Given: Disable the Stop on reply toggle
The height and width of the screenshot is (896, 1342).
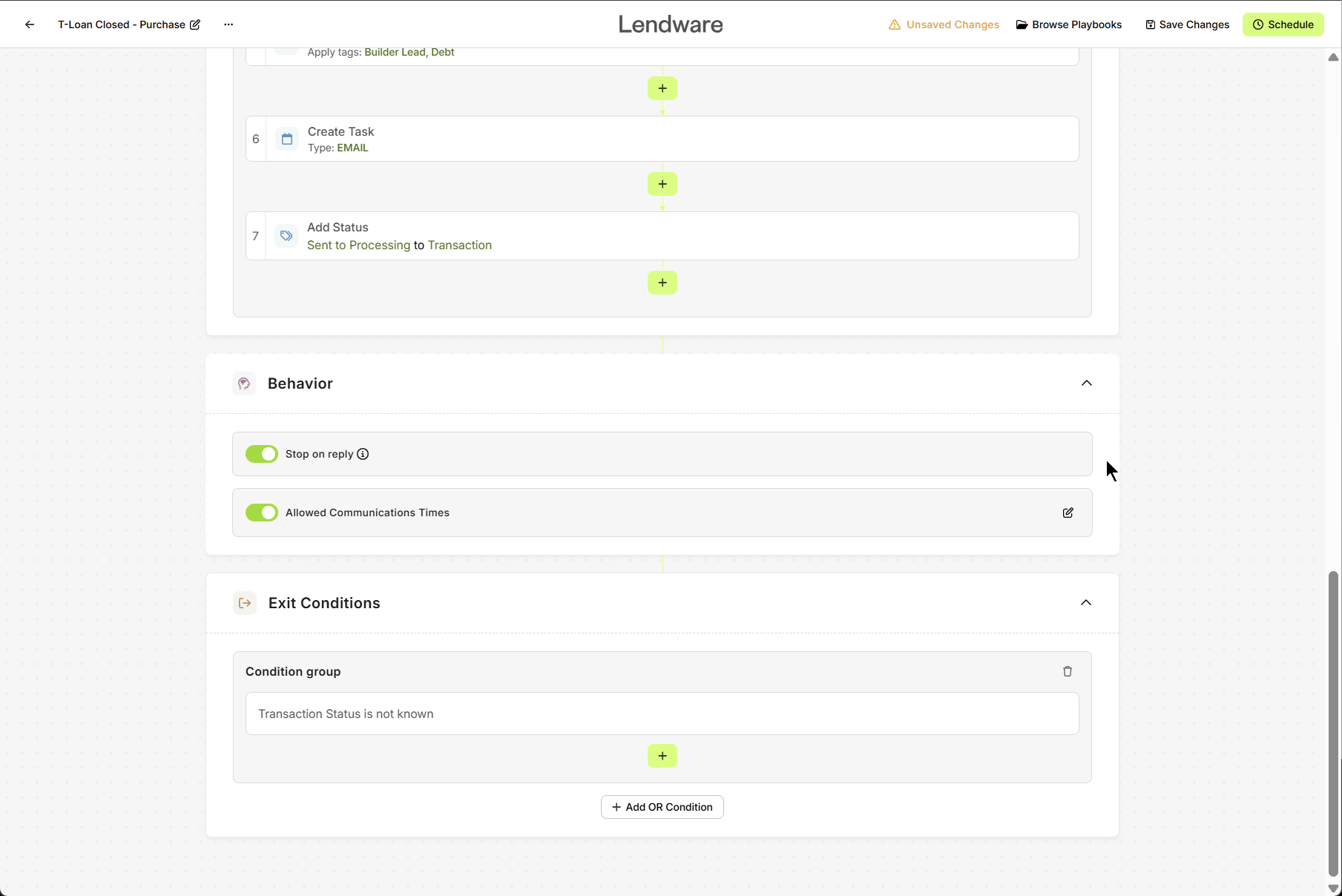Looking at the screenshot, I should [x=262, y=454].
